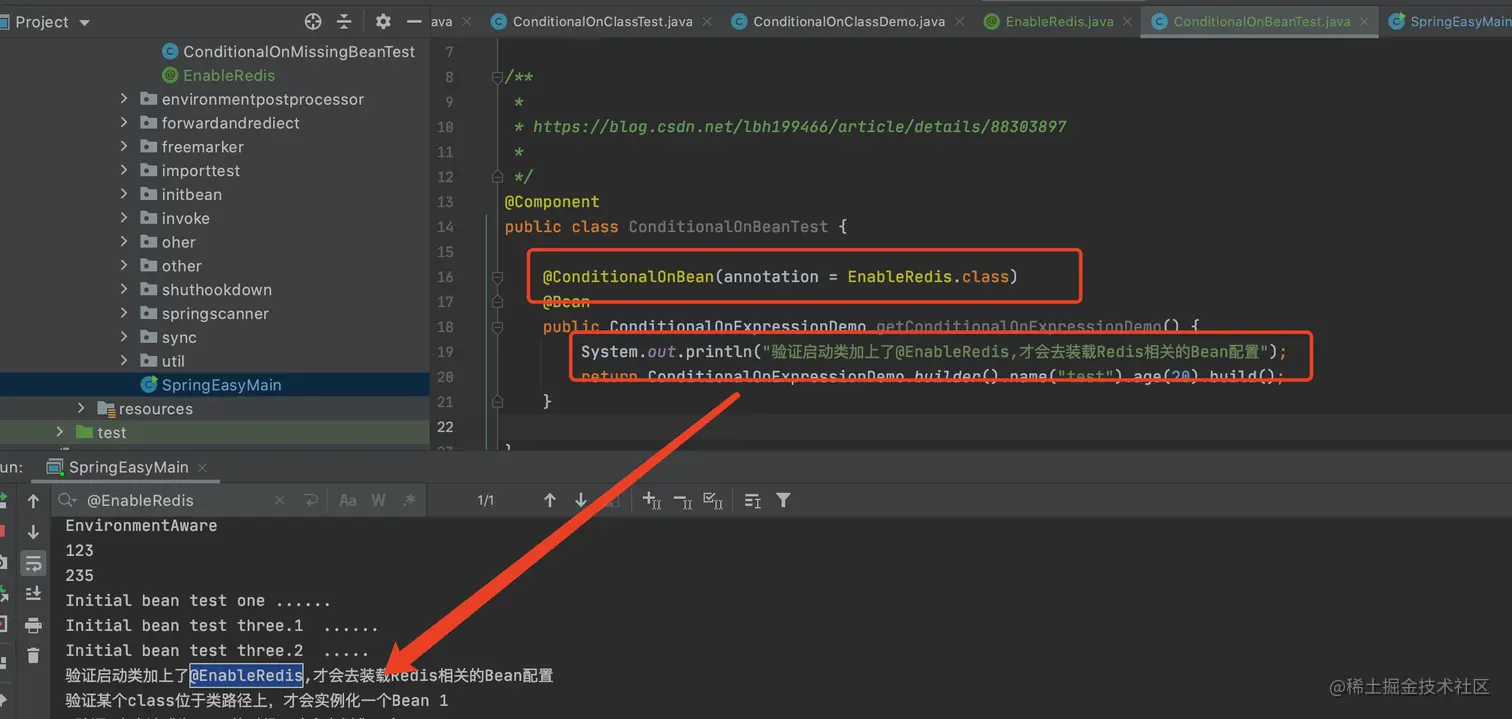This screenshot has height=719, width=1512.
Task: Click highlighted @EnableRedis in console output
Action: pos(246,676)
